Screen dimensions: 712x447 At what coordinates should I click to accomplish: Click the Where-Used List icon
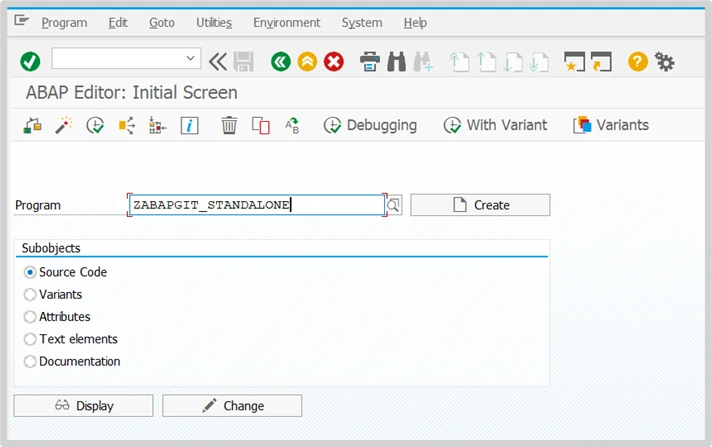127,125
